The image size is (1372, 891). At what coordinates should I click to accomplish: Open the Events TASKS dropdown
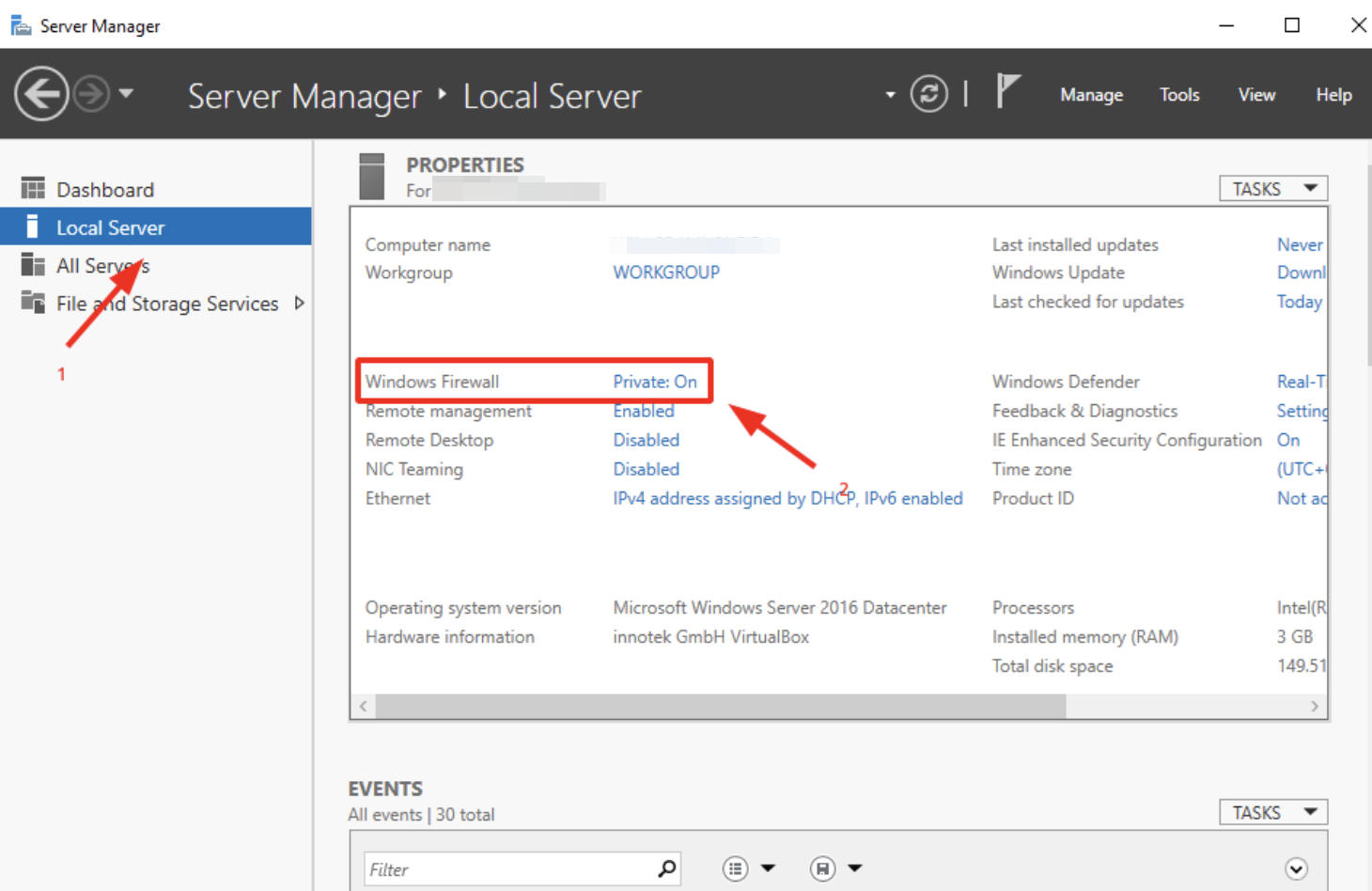point(1272,813)
